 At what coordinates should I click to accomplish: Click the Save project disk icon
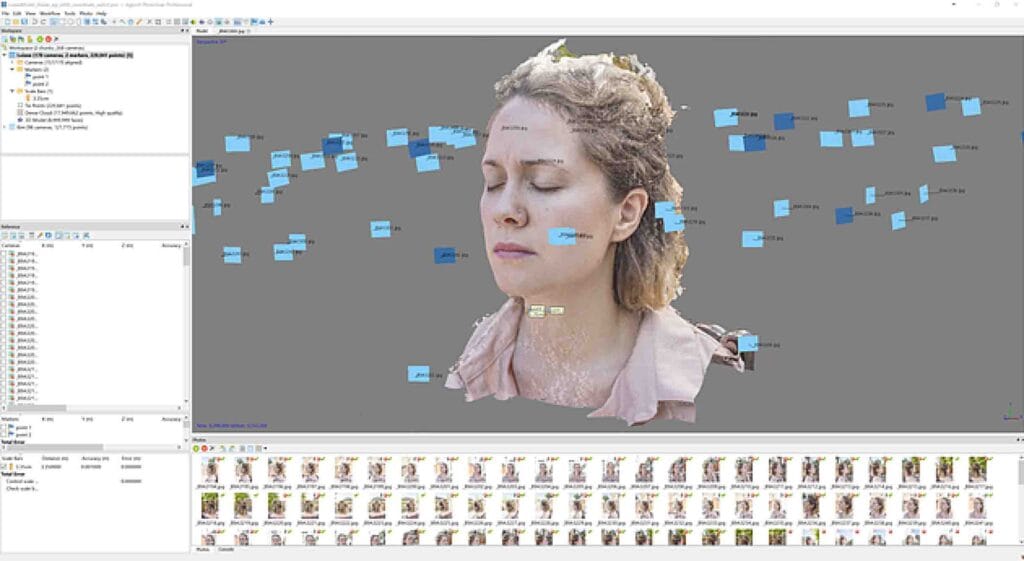pos(24,22)
